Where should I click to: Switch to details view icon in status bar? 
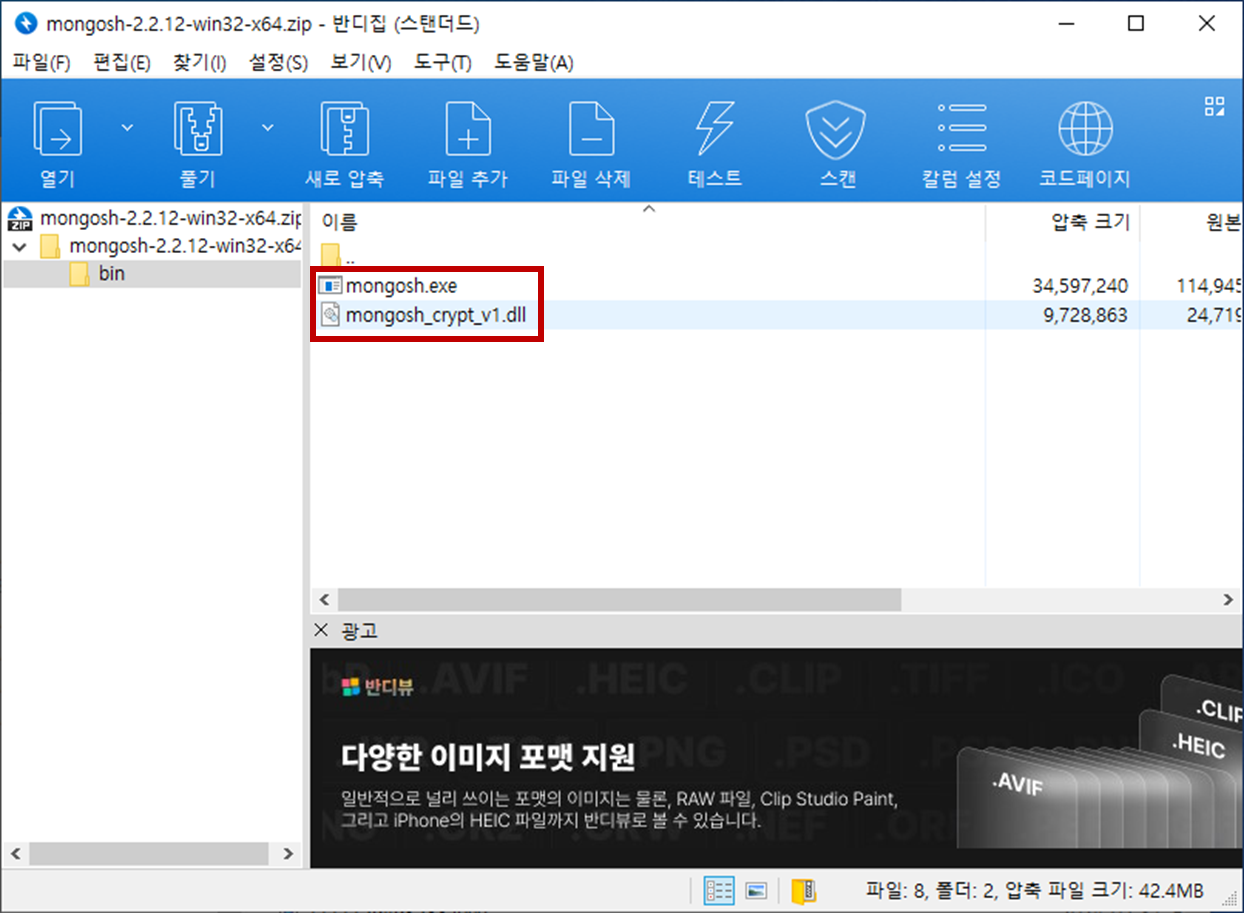tap(719, 890)
